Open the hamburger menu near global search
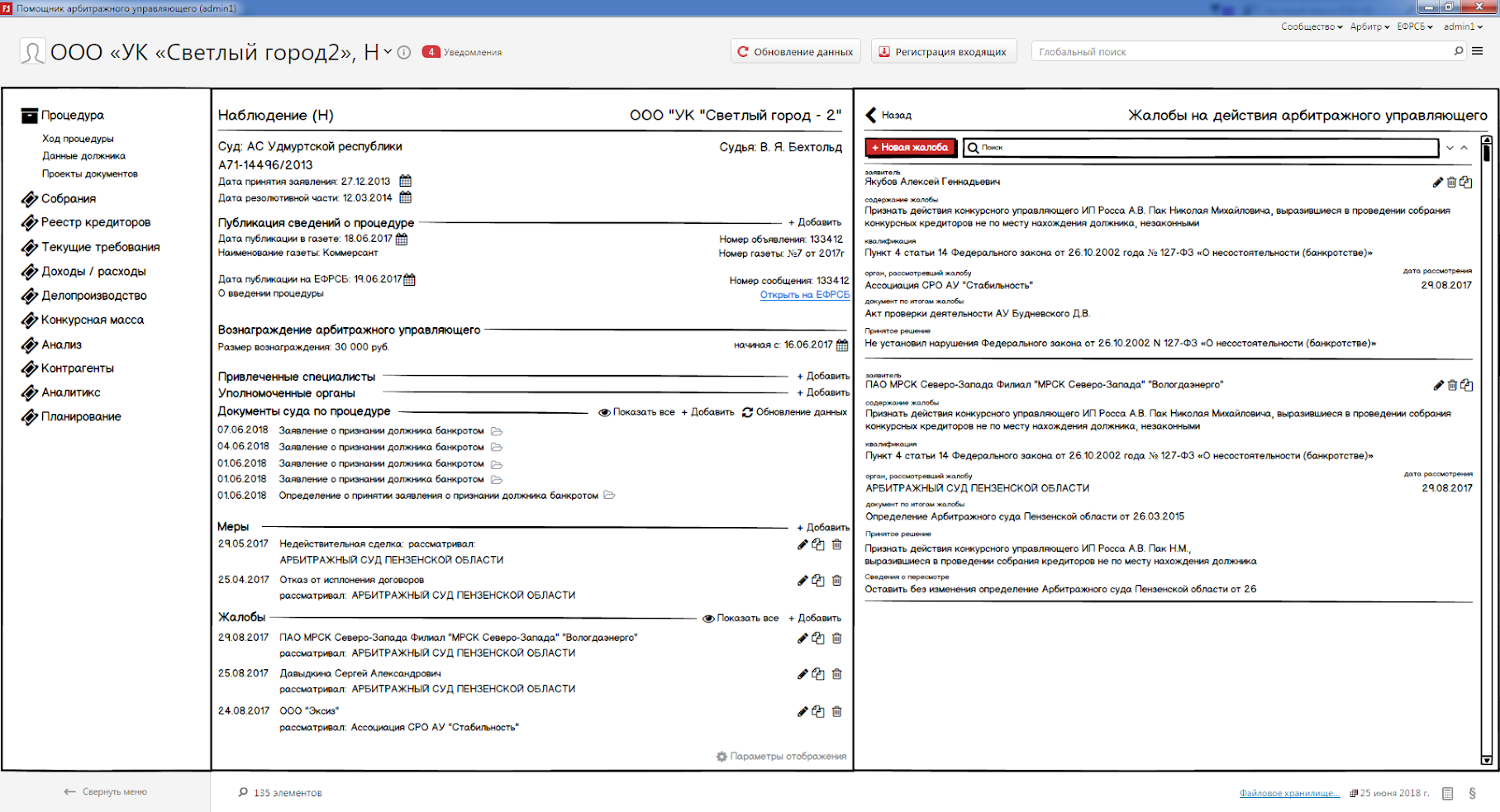The width and height of the screenshot is (1500, 812). click(x=1478, y=51)
